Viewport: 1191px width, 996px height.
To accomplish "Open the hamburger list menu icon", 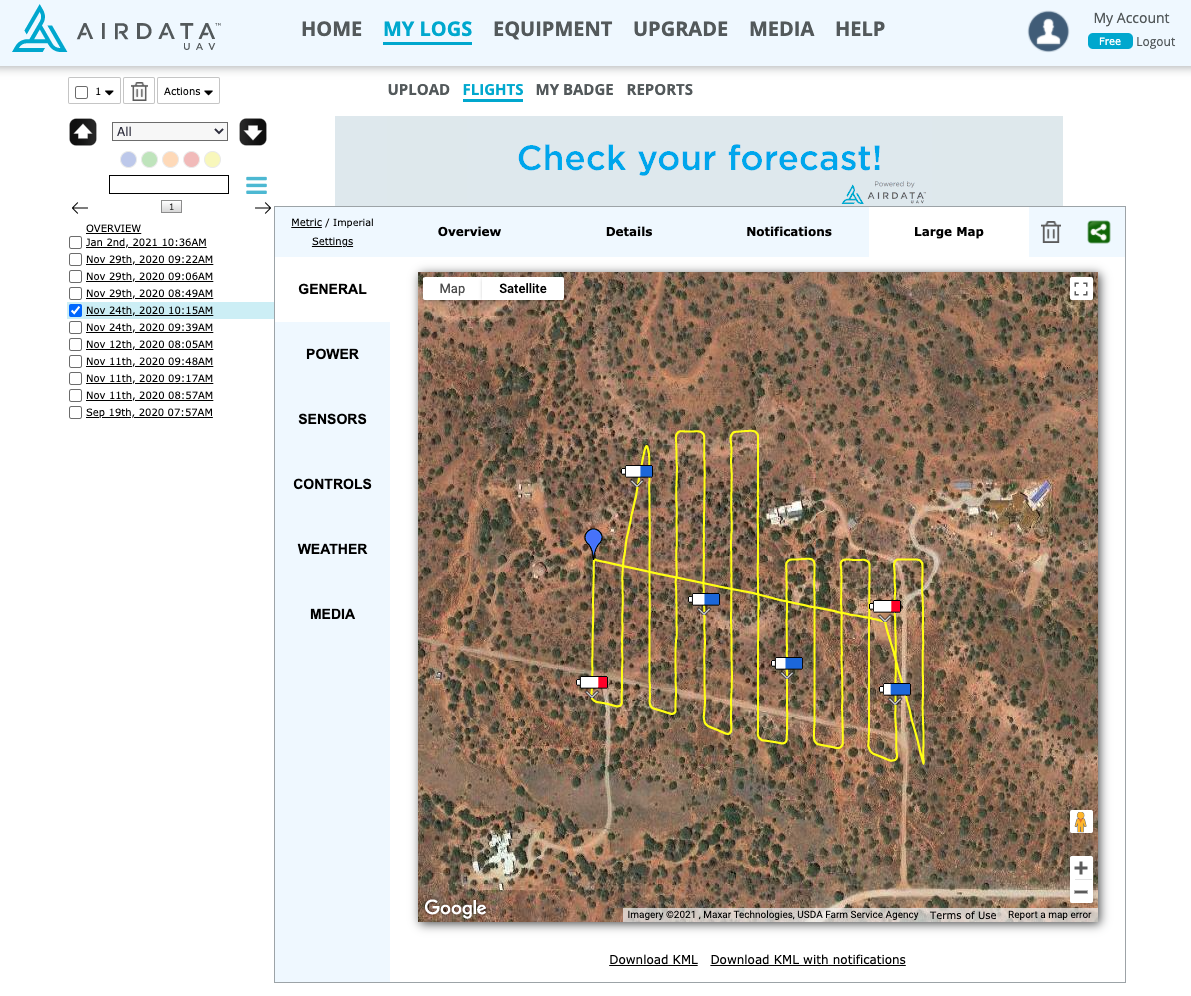I will pos(257,185).
